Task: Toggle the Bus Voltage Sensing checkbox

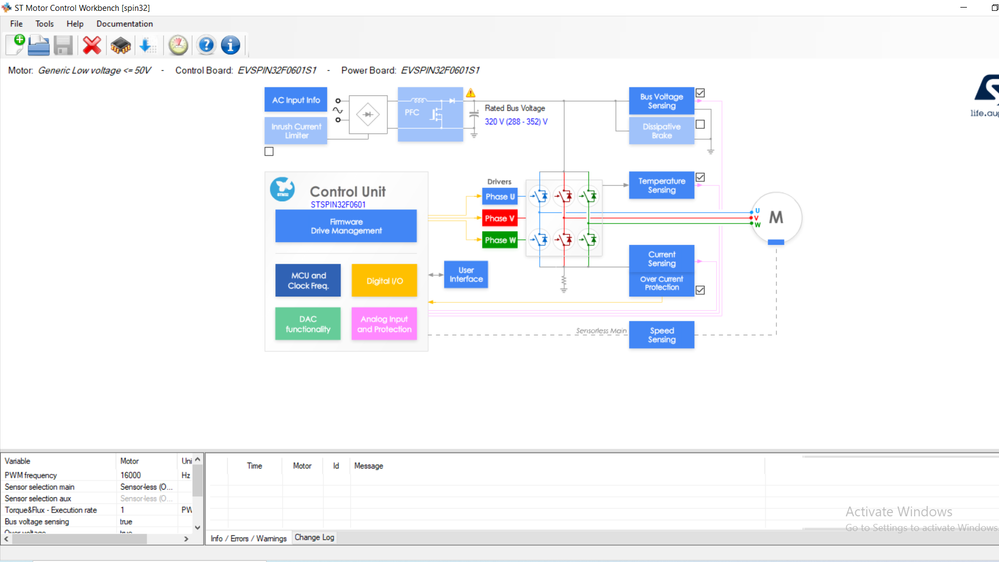Action: (700, 93)
